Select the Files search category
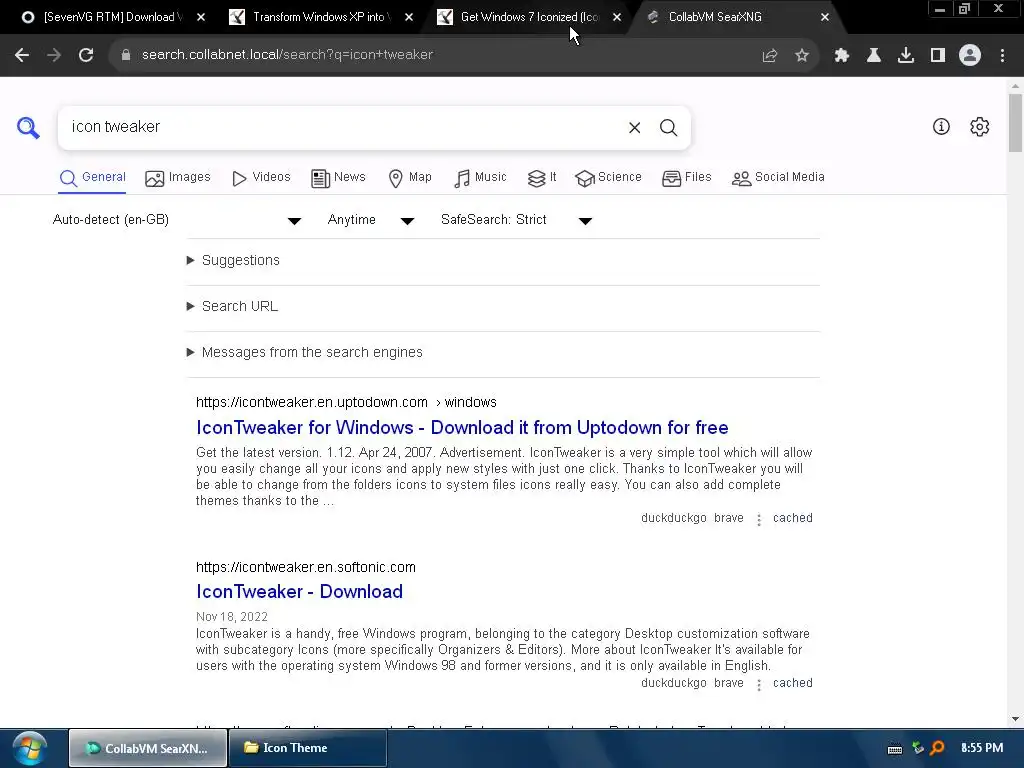This screenshot has width=1024, height=768. (x=686, y=178)
